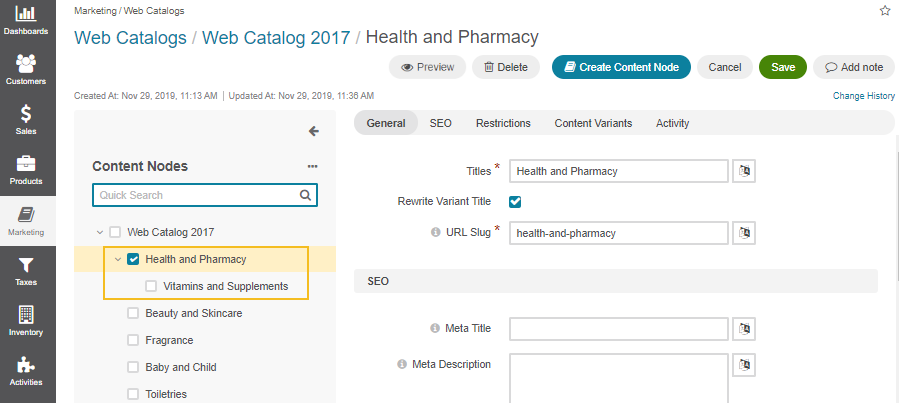Switch to the Restrictions tab
This screenshot has height=403, width=899.
[x=503, y=123]
